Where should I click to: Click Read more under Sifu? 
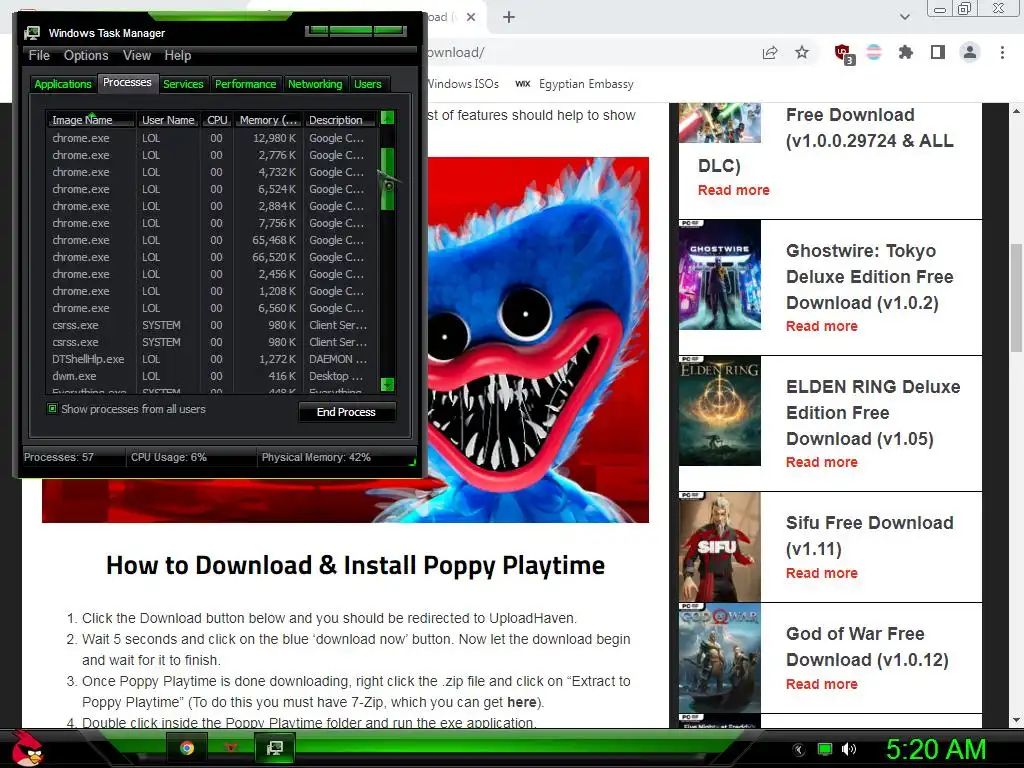(822, 573)
